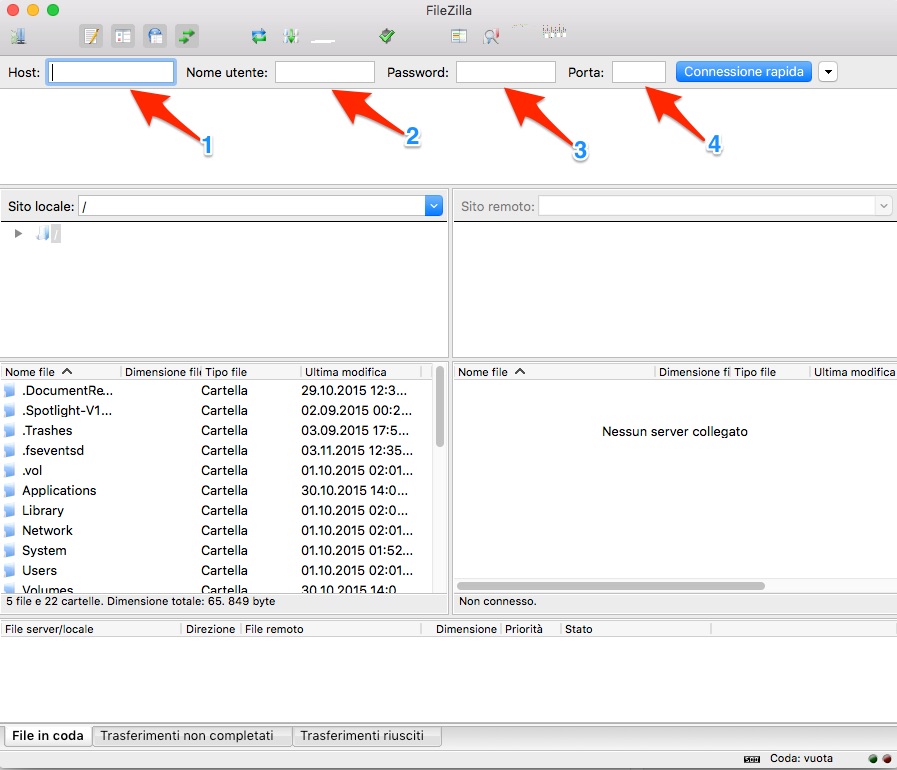The image size is (897, 770).
Task: Click the queue size icon in status bar
Action: pos(752,759)
